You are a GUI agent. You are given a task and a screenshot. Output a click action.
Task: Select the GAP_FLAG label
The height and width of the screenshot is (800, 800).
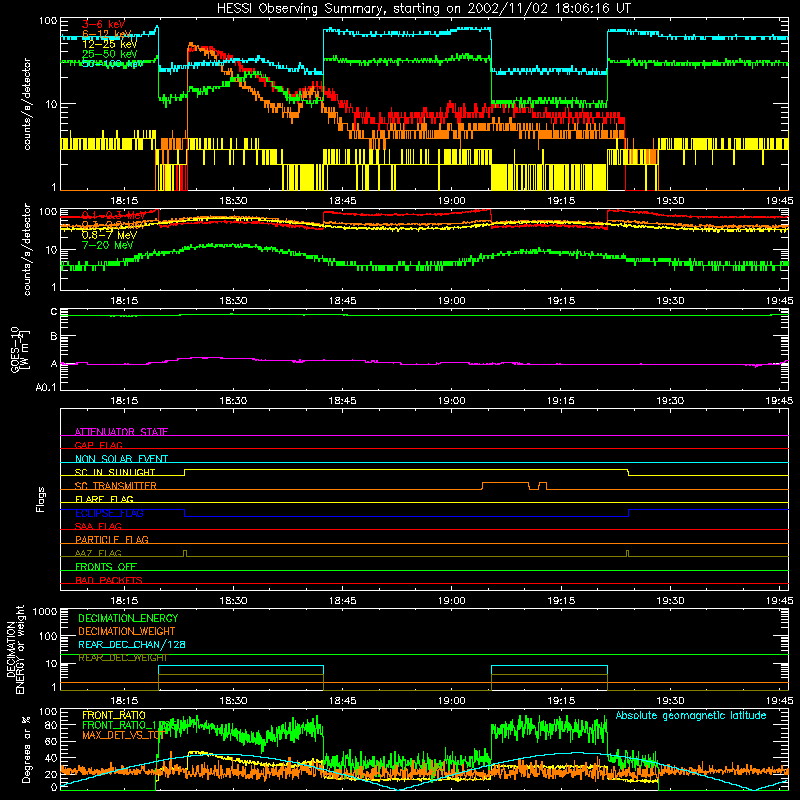(98, 445)
